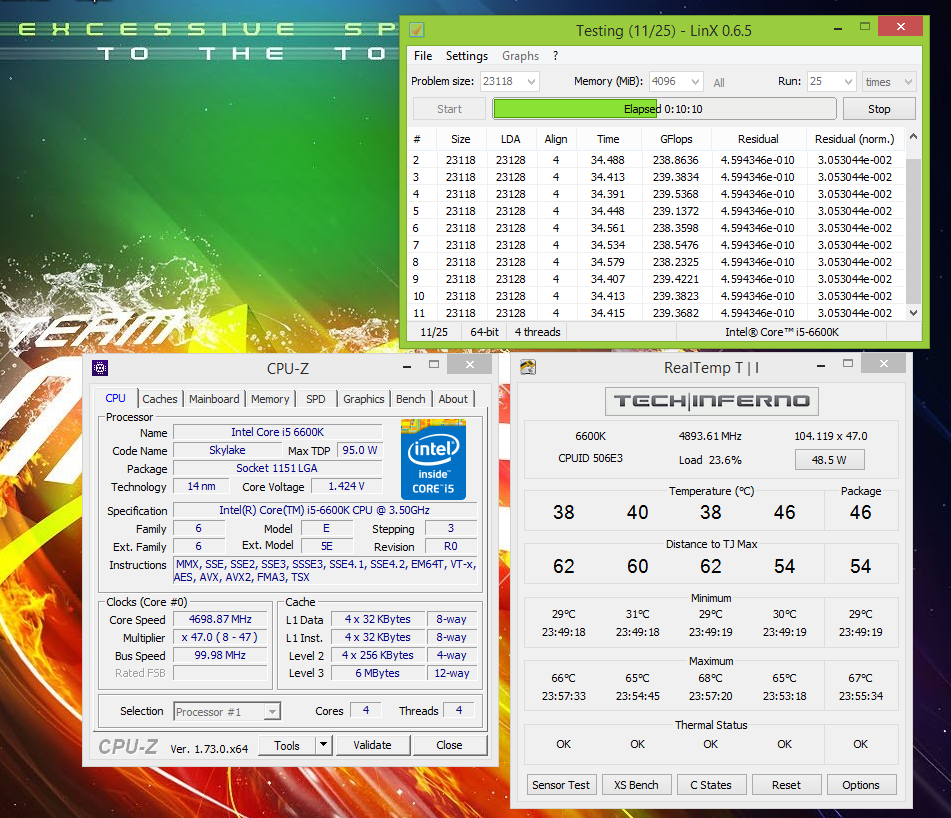951x818 pixels.
Task: Open C States in RealTemp
Action: click(x=711, y=785)
